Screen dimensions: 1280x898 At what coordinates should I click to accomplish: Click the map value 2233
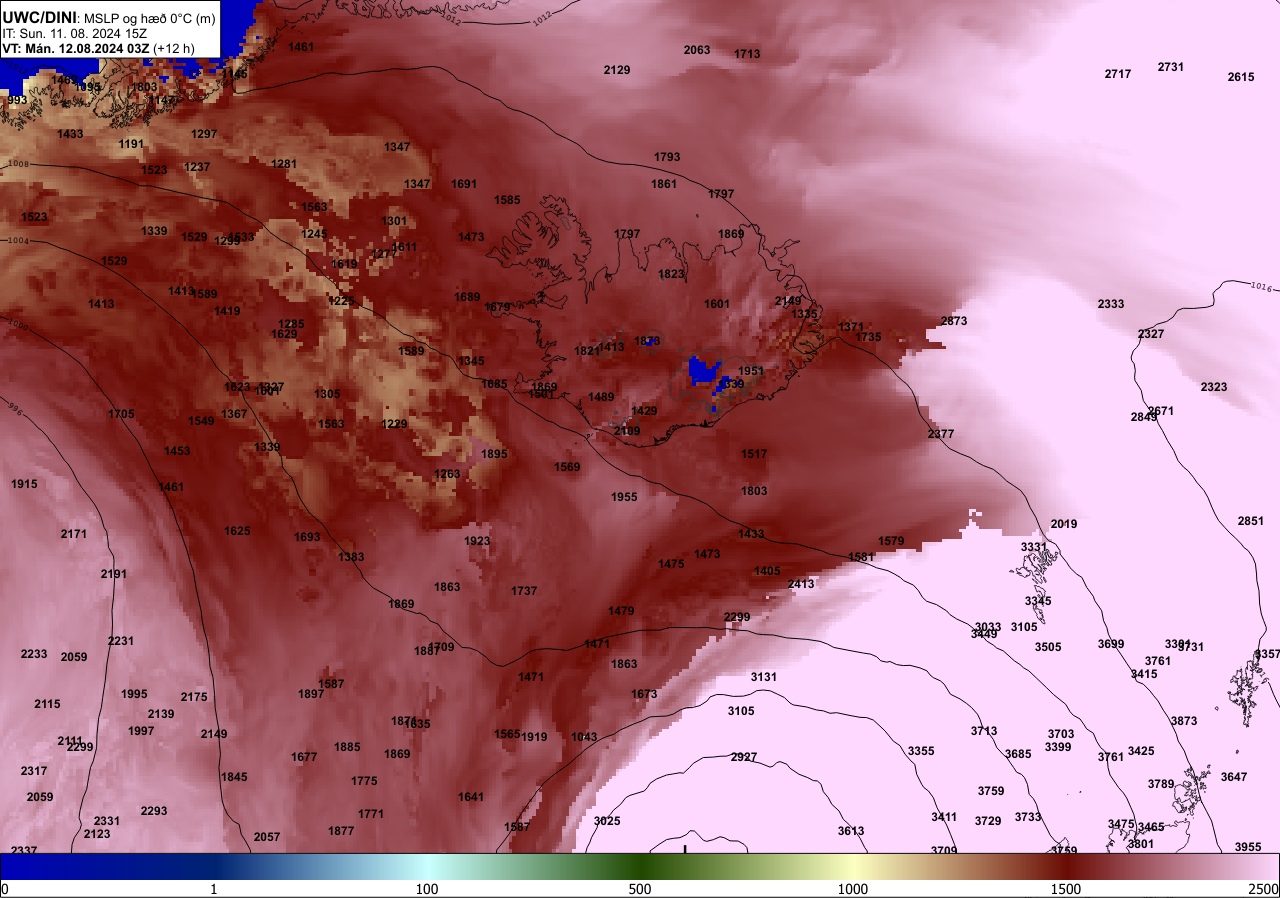click(34, 654)
